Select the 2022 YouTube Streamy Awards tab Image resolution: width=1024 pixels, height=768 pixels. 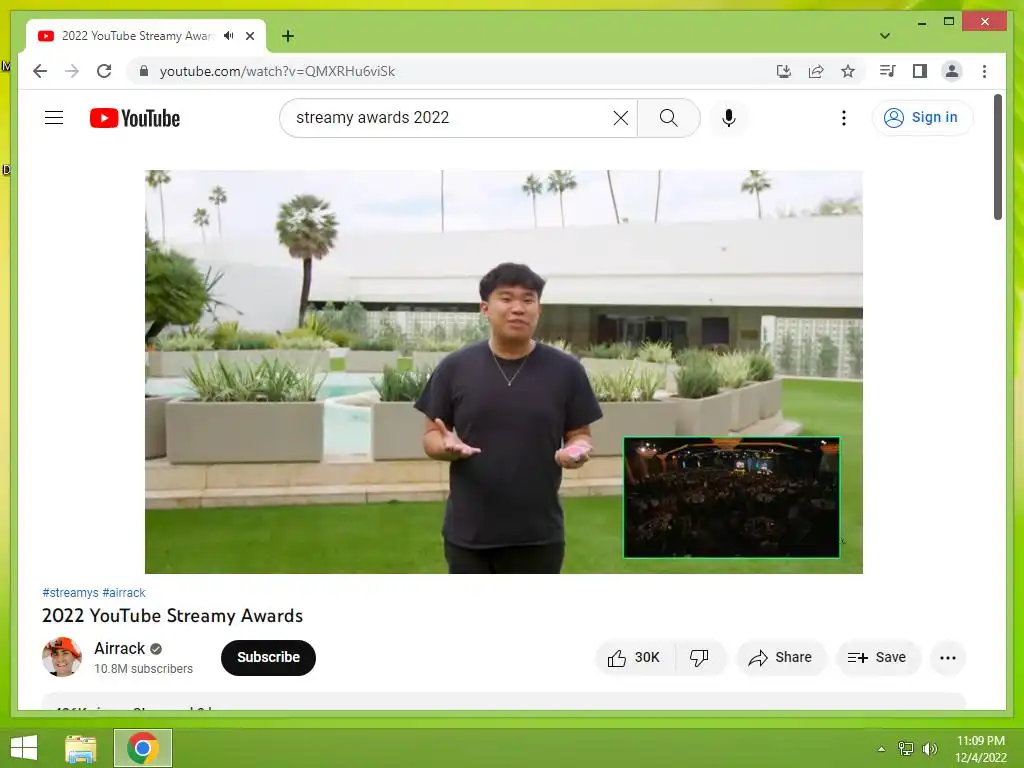[137, 36]
